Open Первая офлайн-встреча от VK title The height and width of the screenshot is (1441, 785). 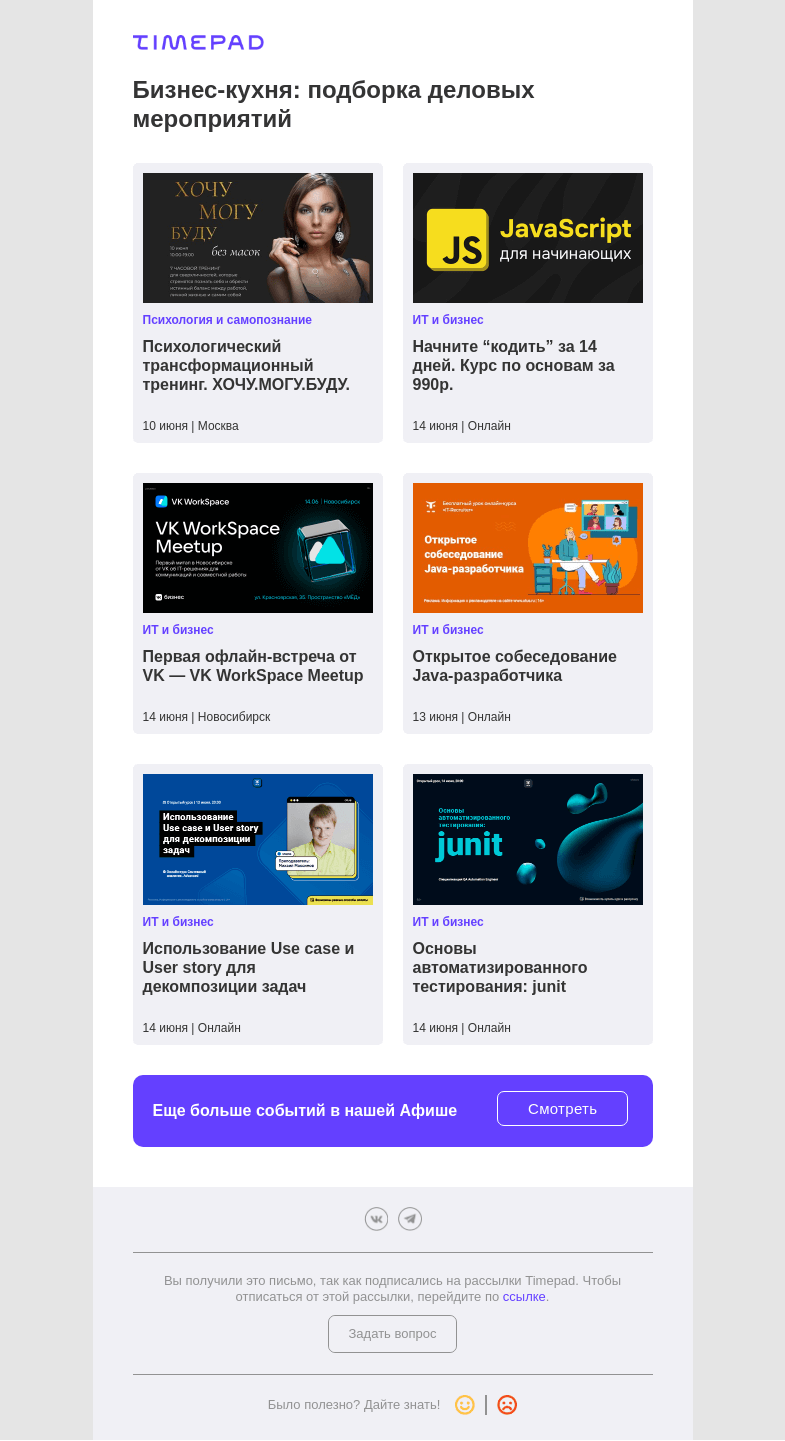click(253, 666)
